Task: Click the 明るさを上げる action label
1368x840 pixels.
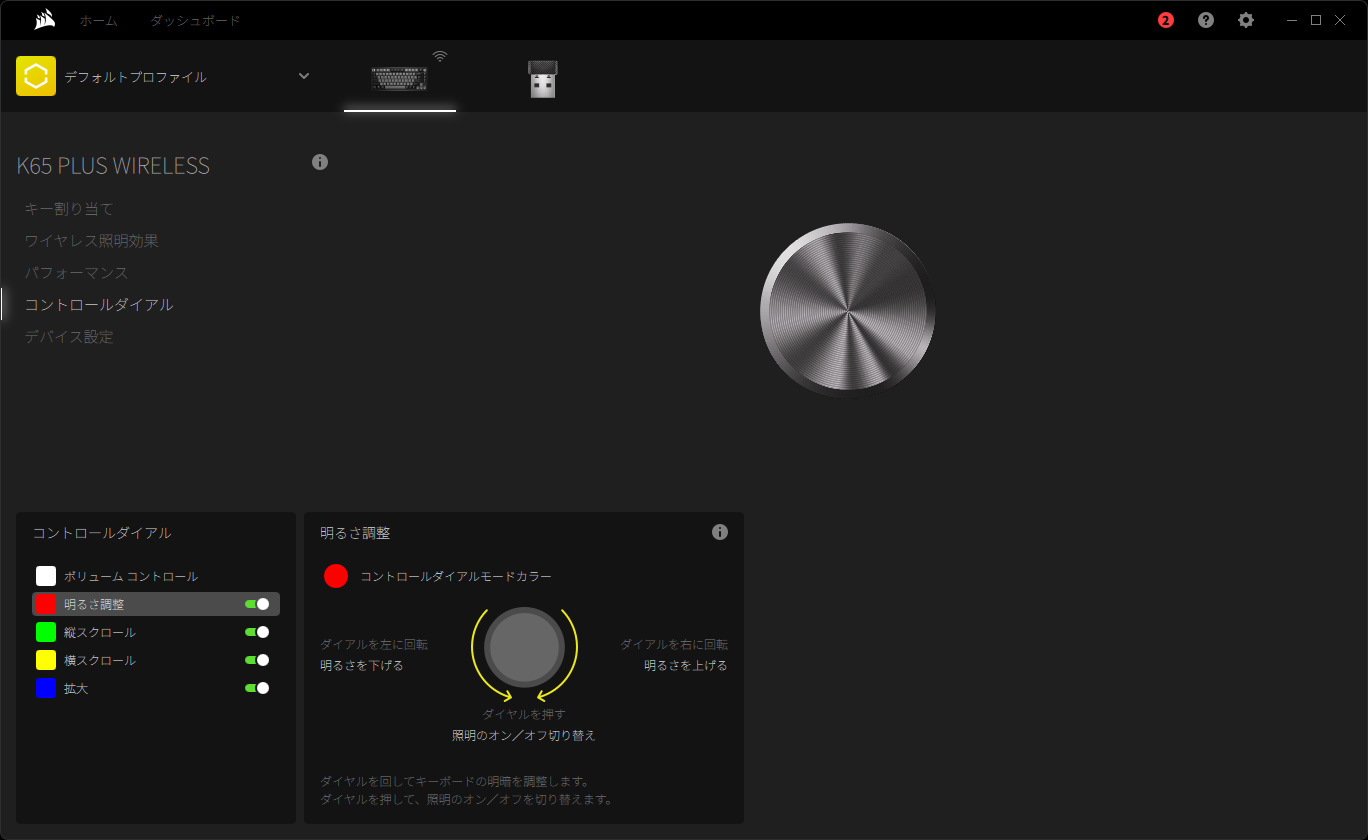Action: click(x=686, y=665)
